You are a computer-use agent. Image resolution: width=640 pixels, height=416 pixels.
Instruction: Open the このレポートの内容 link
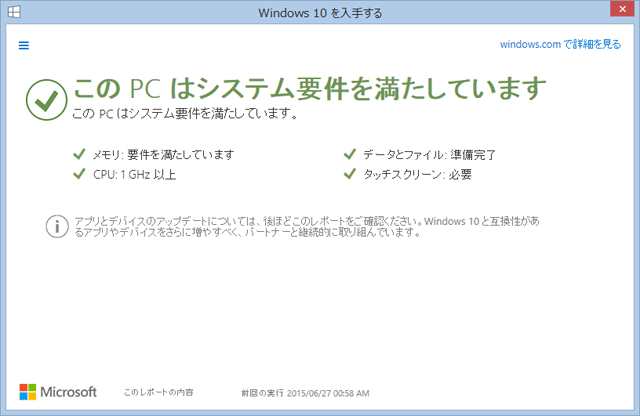point(158,393)
